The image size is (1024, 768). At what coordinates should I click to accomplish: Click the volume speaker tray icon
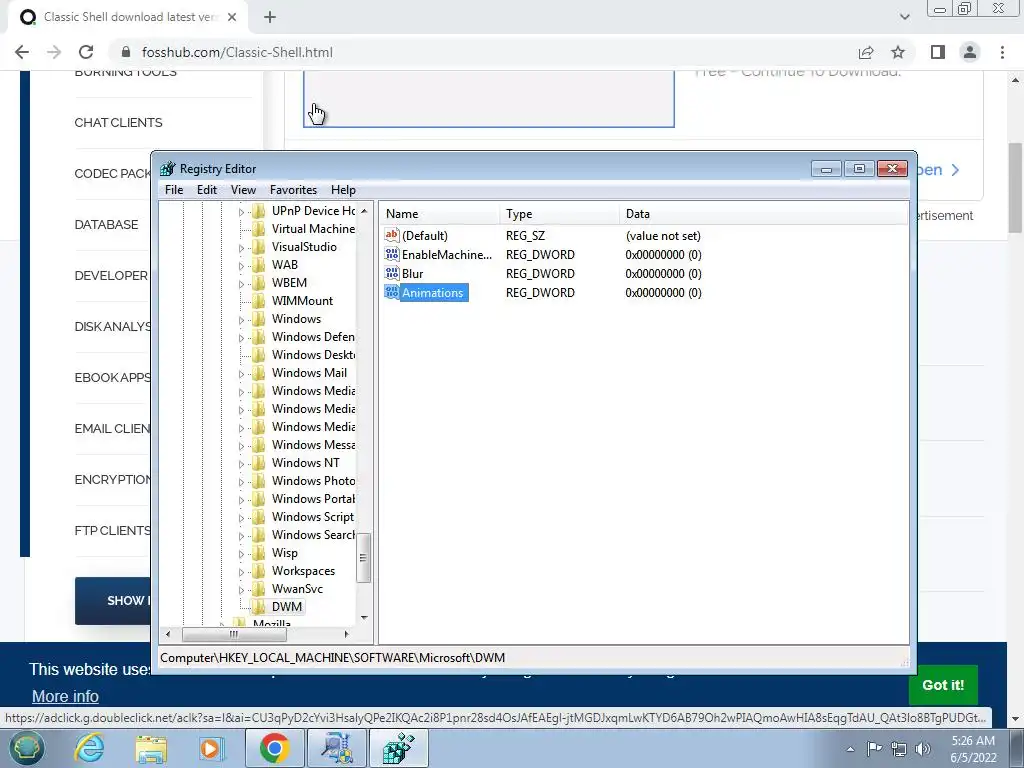point(922,749)
